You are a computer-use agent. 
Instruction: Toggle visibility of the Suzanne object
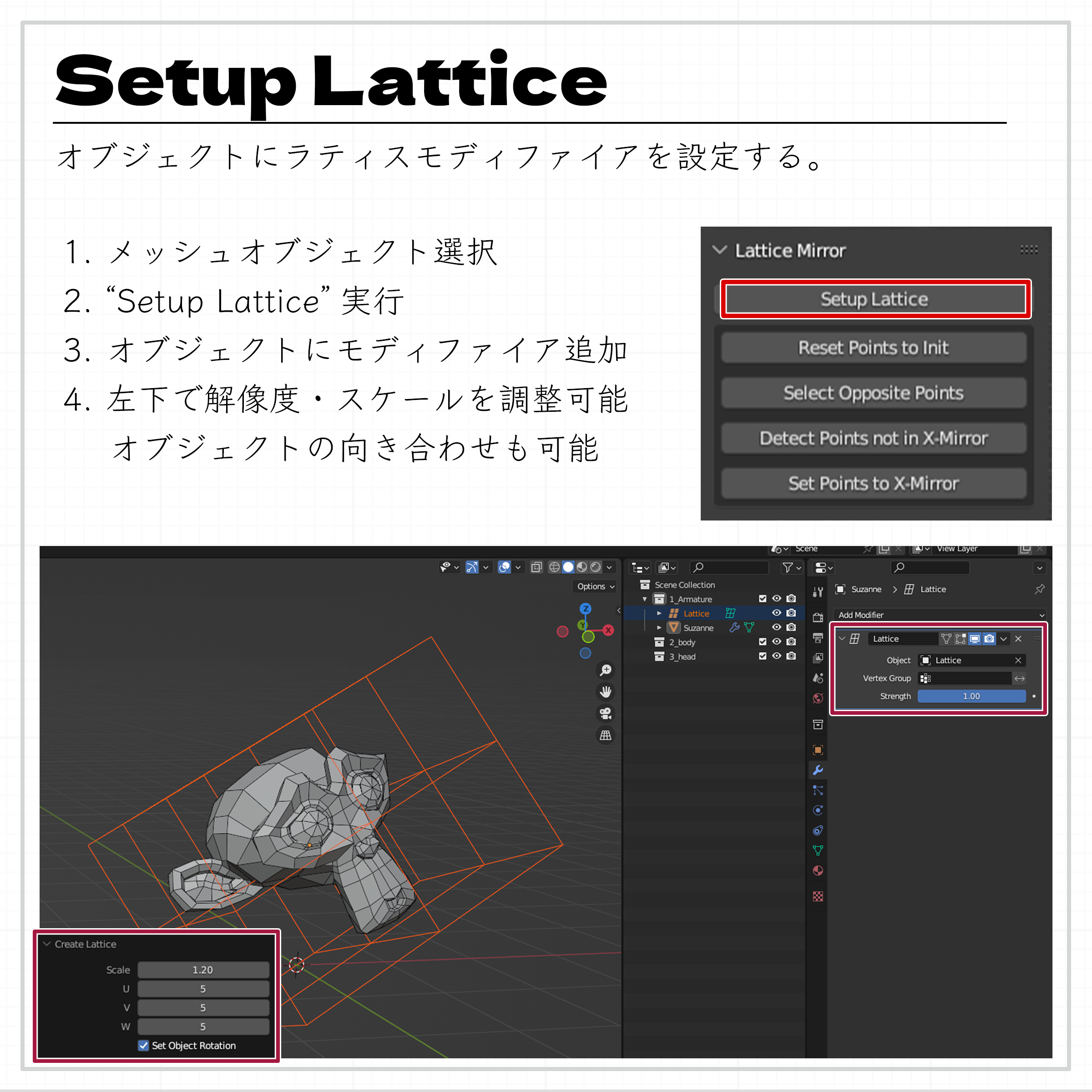[x=777, y=627]
